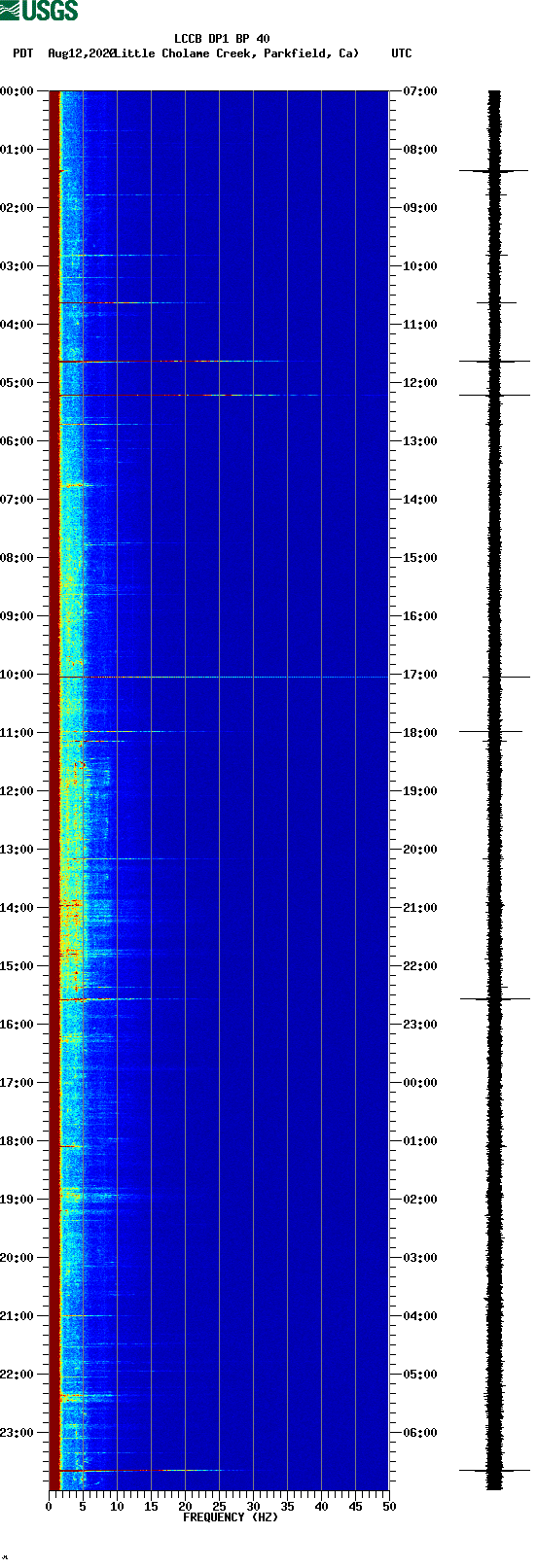This screenshot has width=537, height=1568.
Task: Click the '22:00' PDT time label
Action: pos(18,1375)
